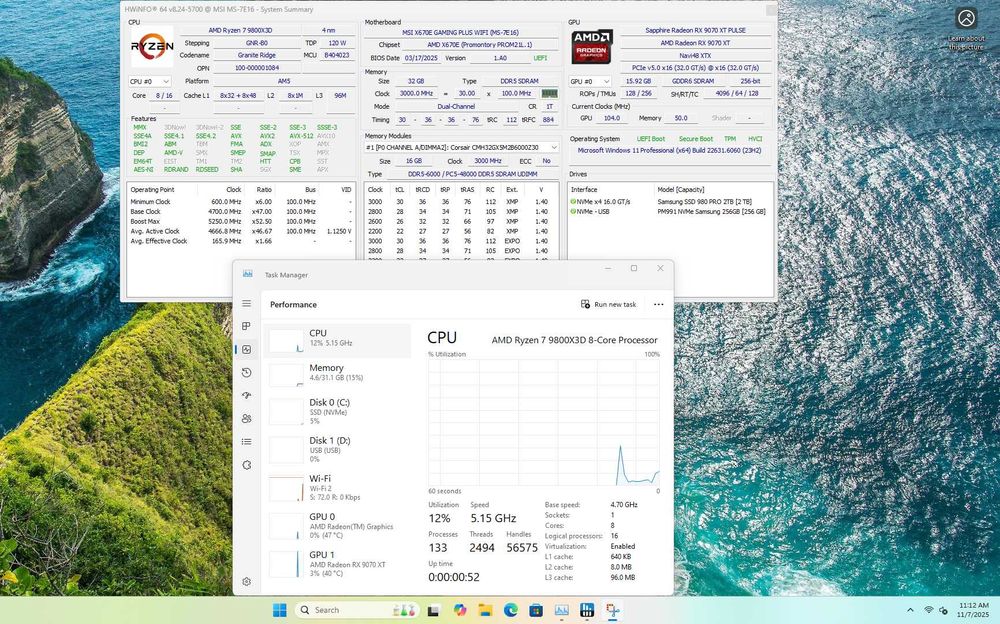1000x624 pixels.
Task: Click AMD X670E chipset field
Action: coord(480,45)
